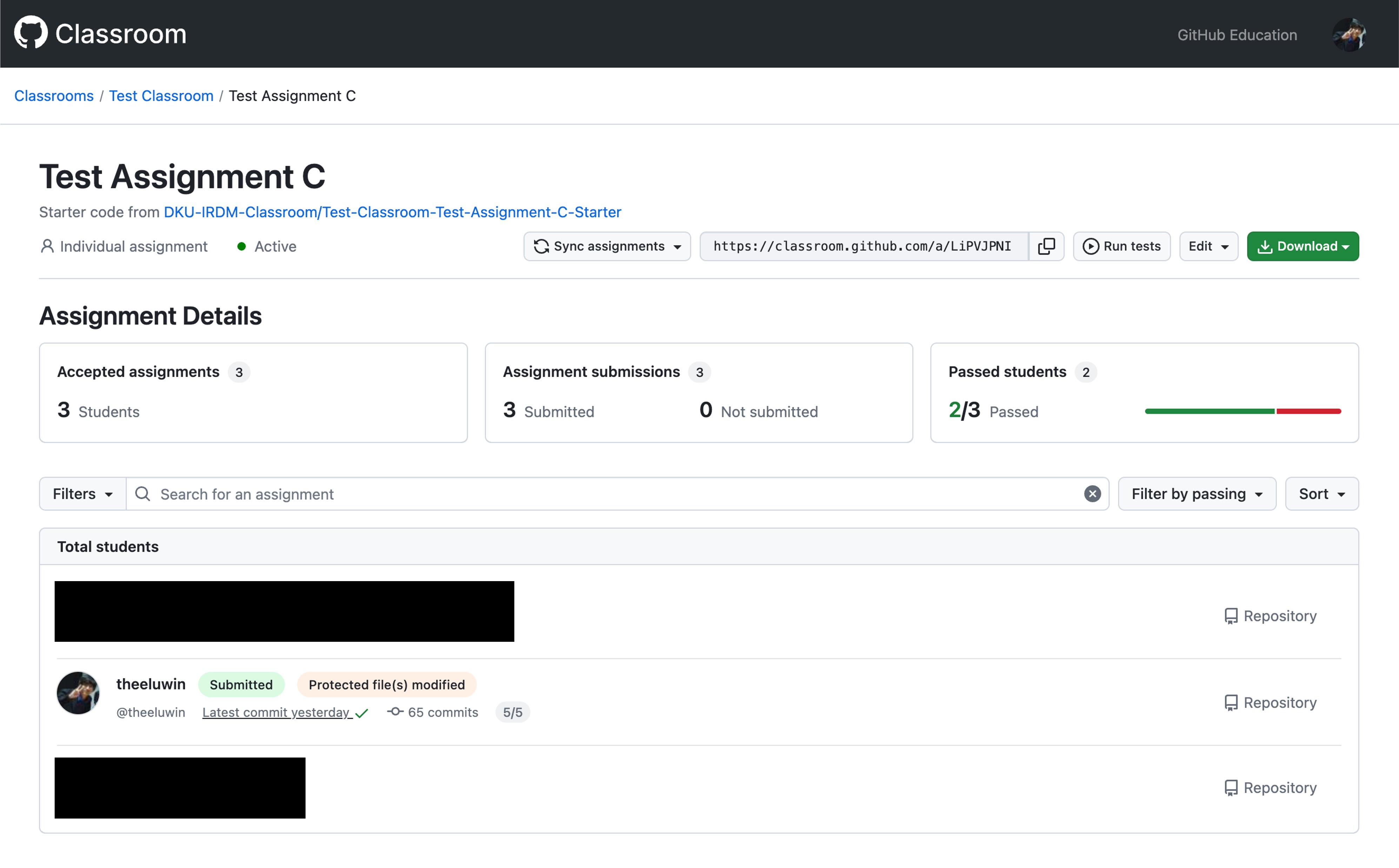The image size is (1399, 868).
Task: Click the Submitted status badge
Action: [241, 684]
